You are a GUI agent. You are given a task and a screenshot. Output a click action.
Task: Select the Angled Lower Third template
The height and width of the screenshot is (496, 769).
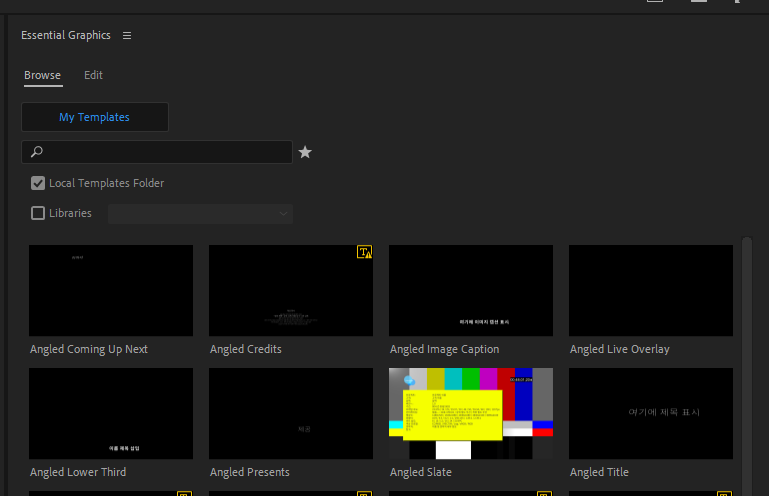tap(110, 413)
